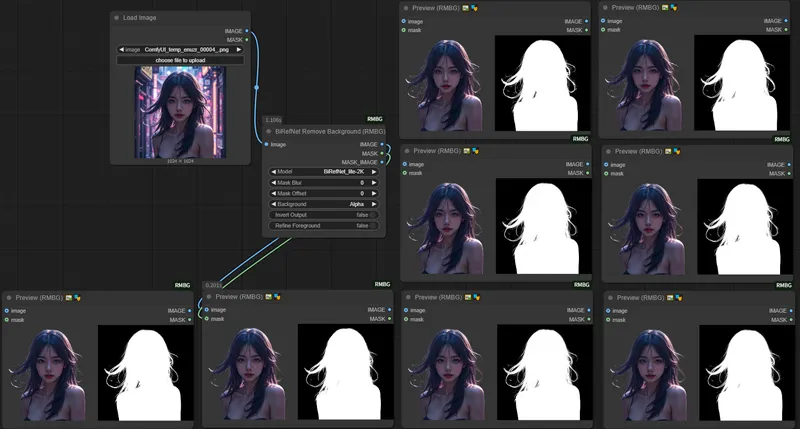This screenshot has width=800, height=429.
Task: Click the RMBG badge above the BiRefNet node
Action: pyautogui.click(x=375, y=119)
